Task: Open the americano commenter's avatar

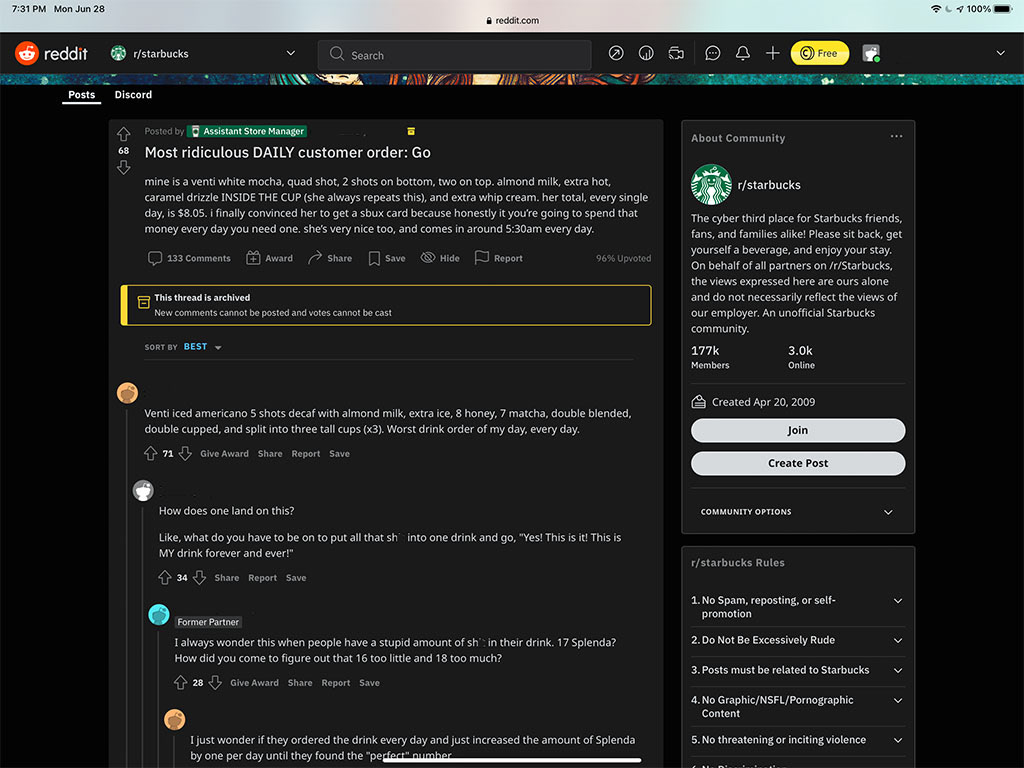Action: coord(127,393)
